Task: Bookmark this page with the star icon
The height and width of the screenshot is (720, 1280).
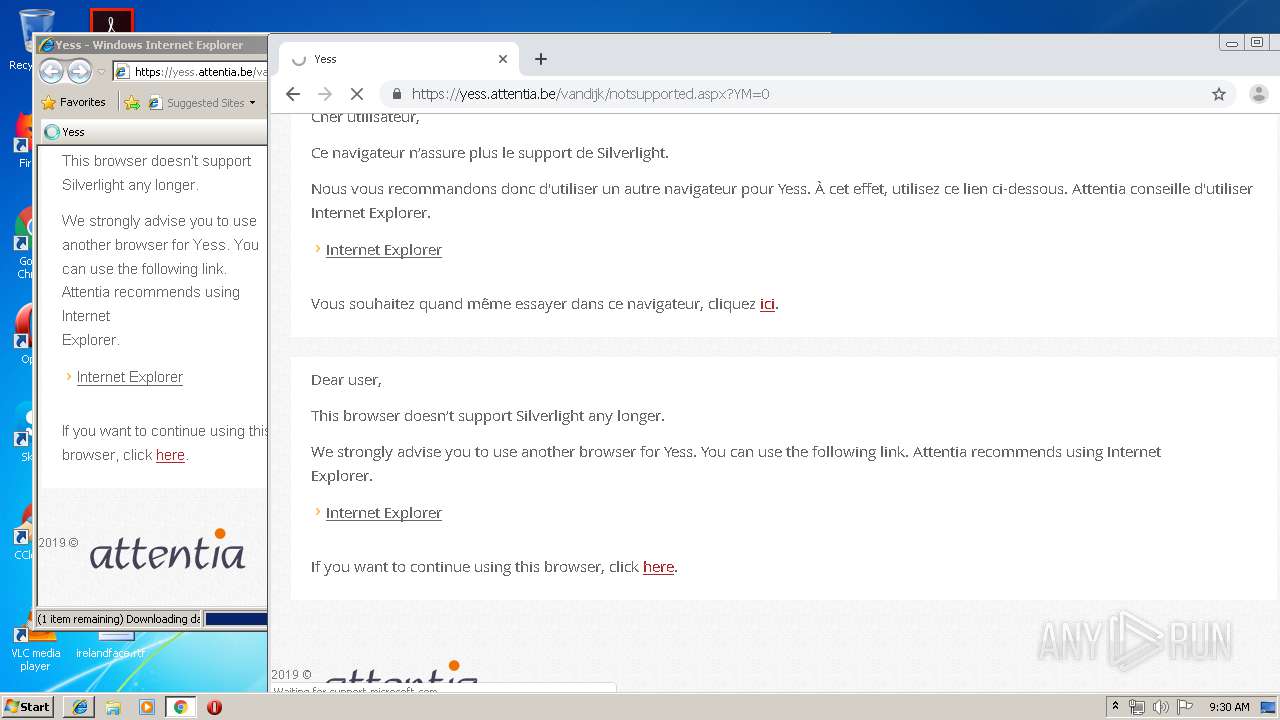Action: click(x=1219, y=94)
